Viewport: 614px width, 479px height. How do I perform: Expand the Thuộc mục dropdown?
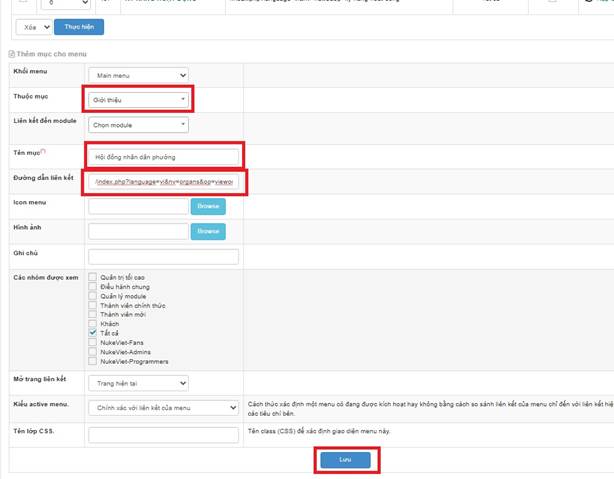point(138,100)
